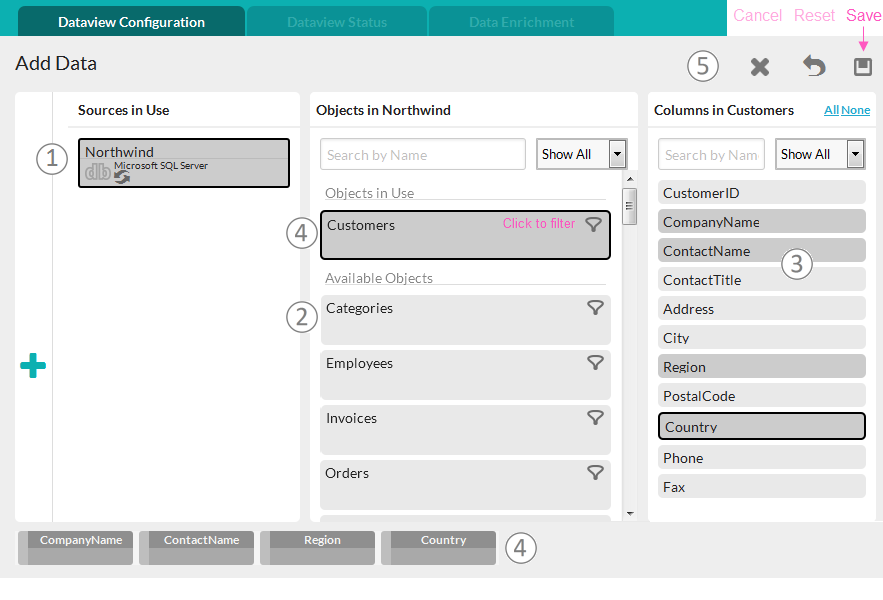The image size is (883, 600).
Task: Deselect the Country column
Action: pyautogui.click(x=761, y=426)
